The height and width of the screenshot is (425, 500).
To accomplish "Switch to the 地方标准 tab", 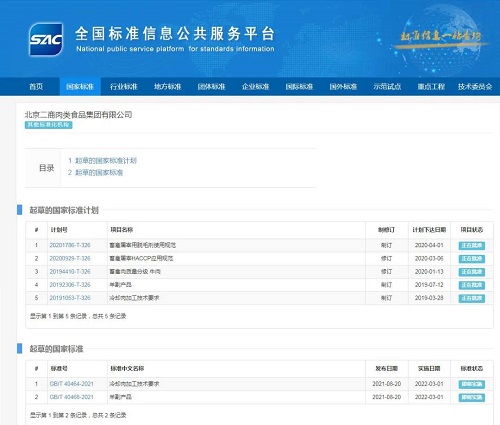I will 168,87.
